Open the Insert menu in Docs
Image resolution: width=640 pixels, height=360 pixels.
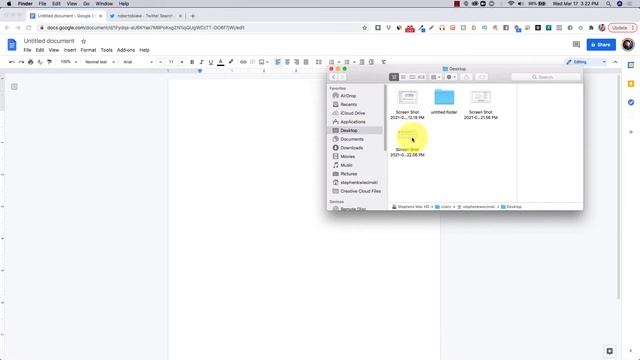pyautogui.click(x=70, y=50)
